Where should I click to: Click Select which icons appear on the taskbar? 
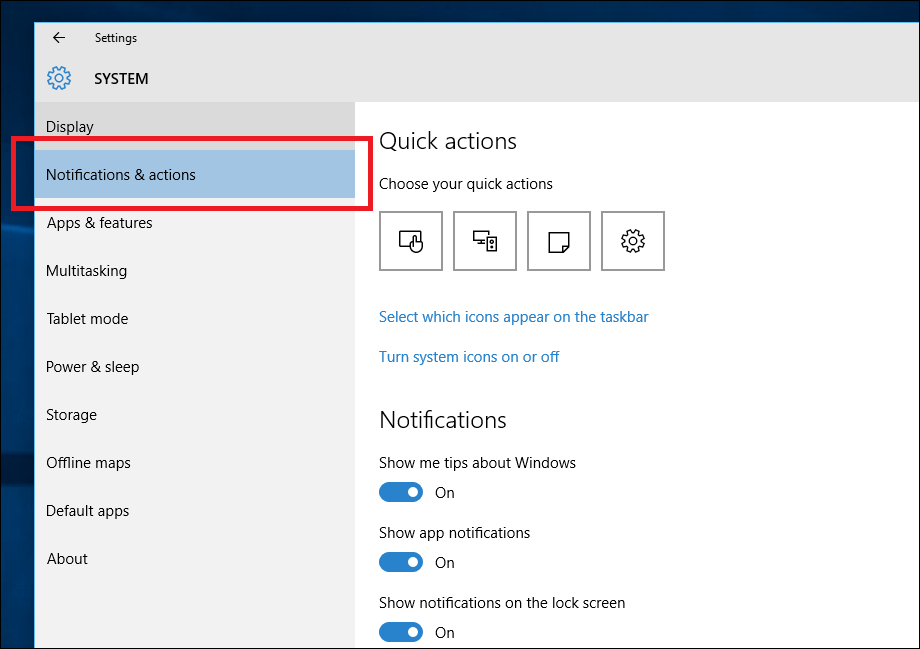(513, 317)
